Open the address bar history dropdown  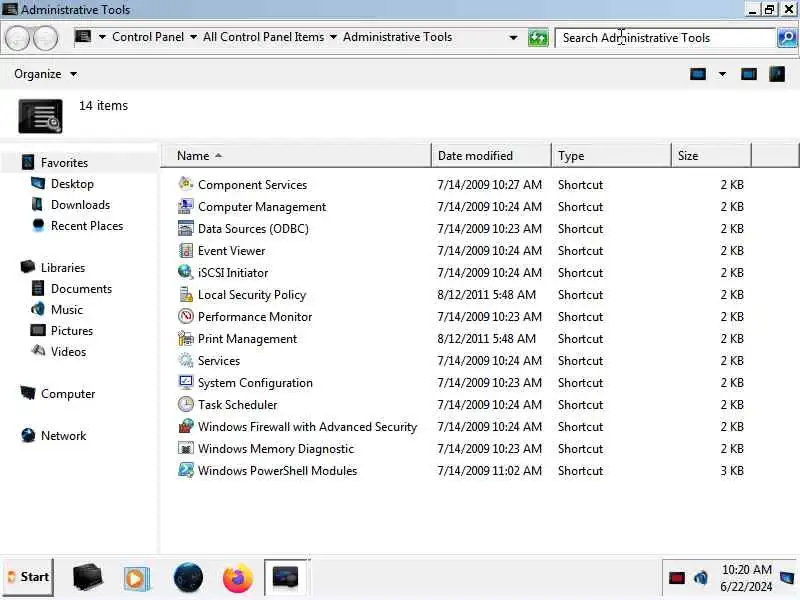point(513,38)
